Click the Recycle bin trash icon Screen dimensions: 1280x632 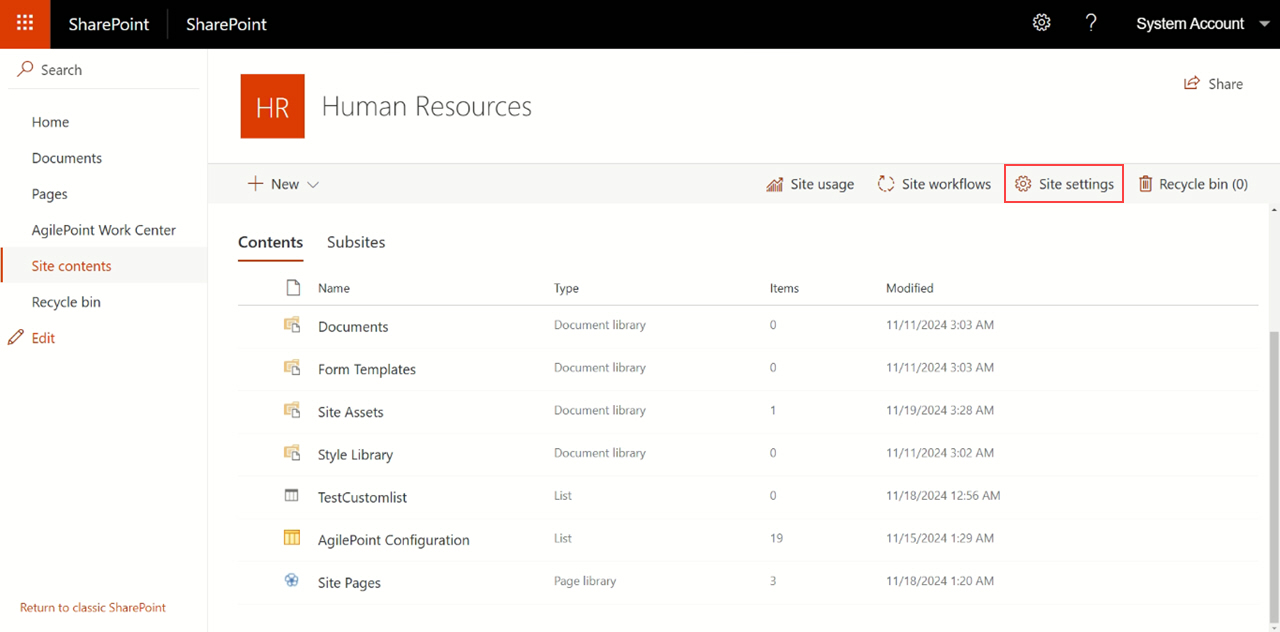click(x=1146, y=184)
